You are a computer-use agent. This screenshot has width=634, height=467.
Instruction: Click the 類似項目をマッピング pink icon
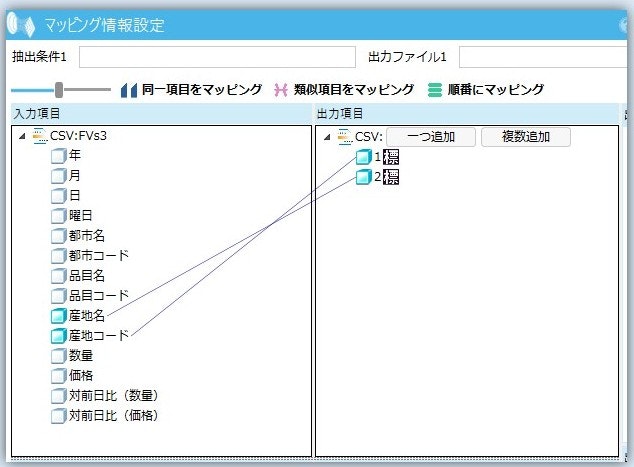click(281, 90)
